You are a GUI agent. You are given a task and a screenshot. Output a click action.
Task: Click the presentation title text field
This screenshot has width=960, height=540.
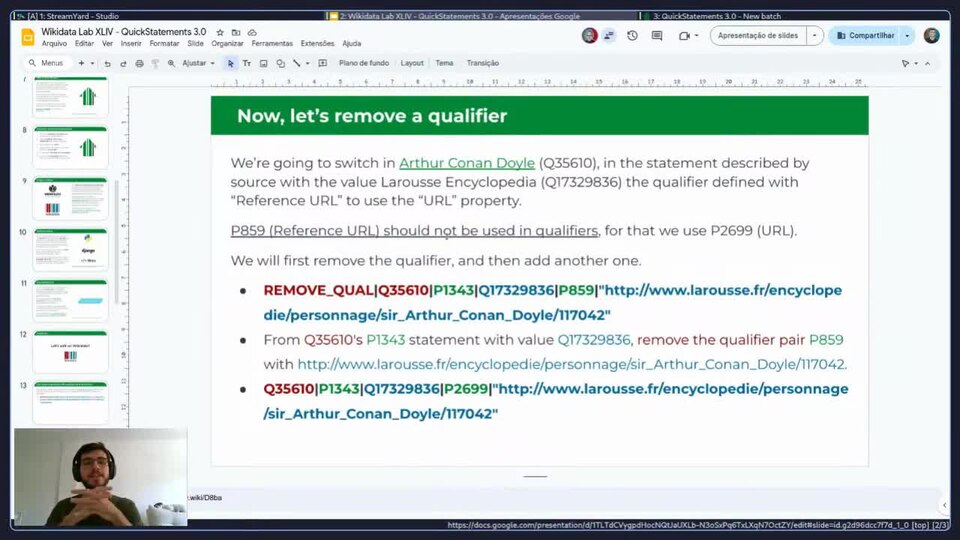point(124,31)
